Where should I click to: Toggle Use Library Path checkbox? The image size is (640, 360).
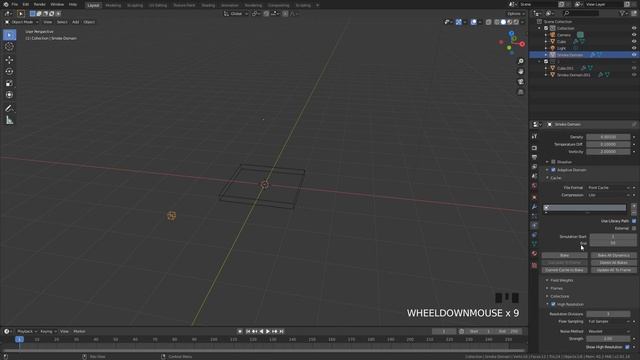click(x=634, y=221)
